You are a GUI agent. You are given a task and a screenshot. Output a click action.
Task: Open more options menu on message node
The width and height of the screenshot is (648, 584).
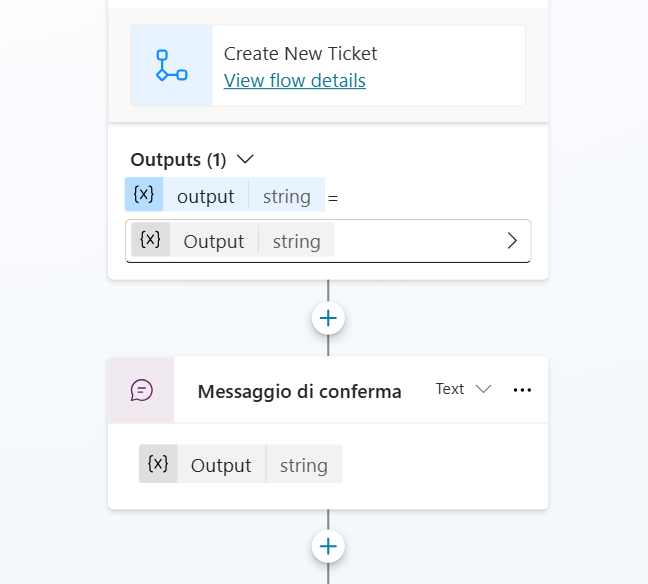[522, 390]
